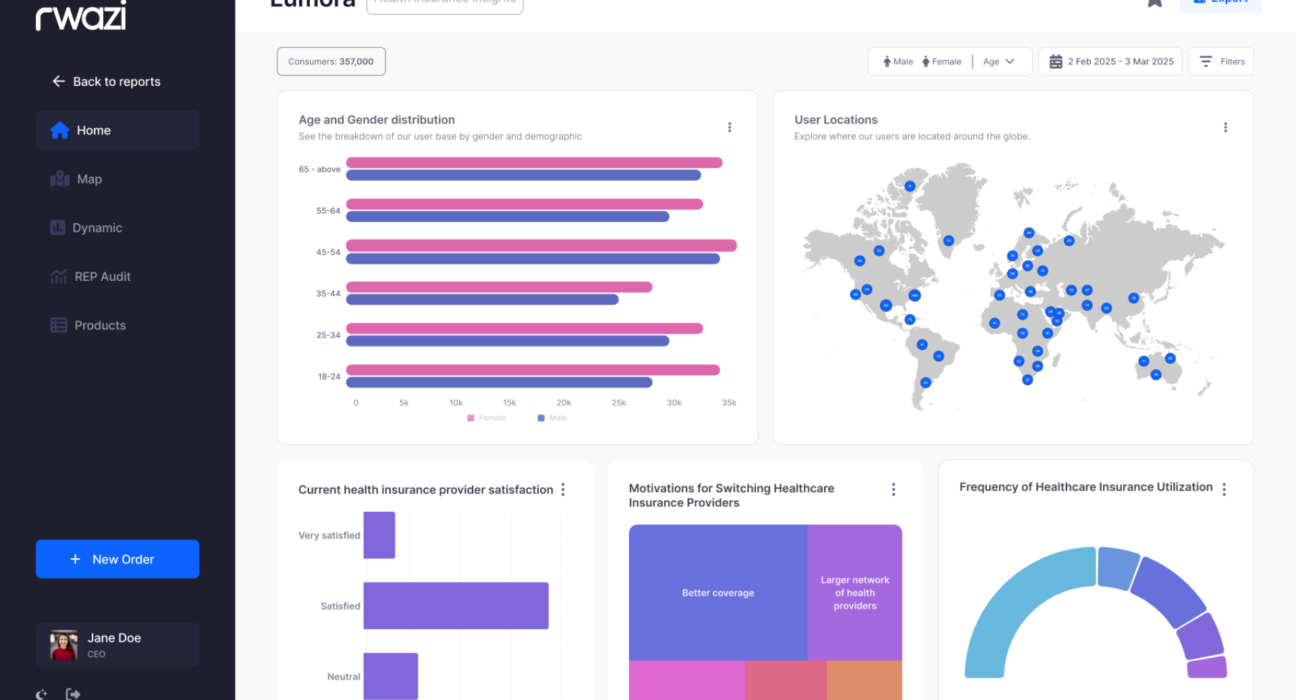Open REP Audit section
Viewport: 1296px width, 700px height.
click(x=102, y=277)
